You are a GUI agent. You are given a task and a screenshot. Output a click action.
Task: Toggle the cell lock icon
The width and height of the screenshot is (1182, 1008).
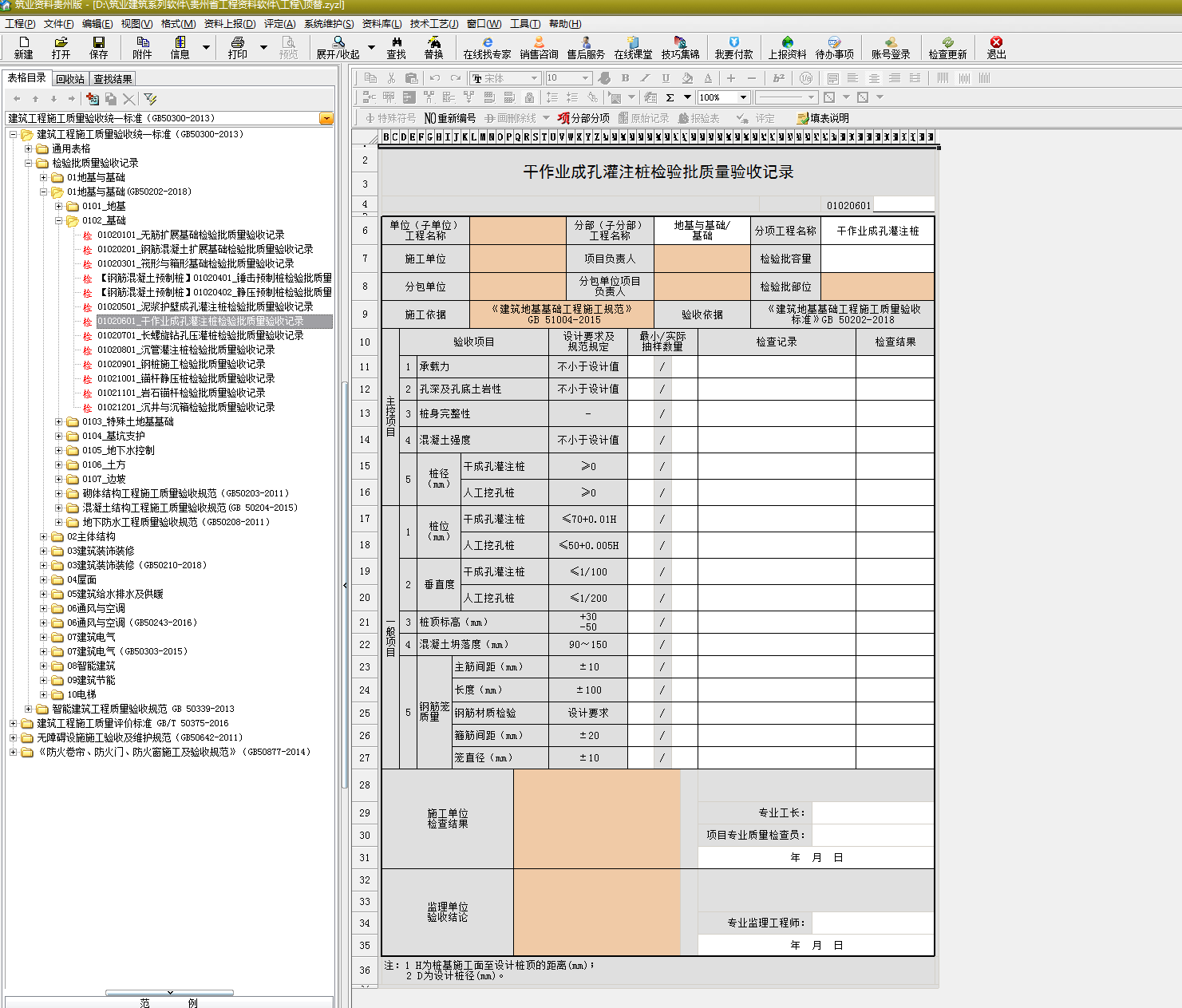pos(529,97)
